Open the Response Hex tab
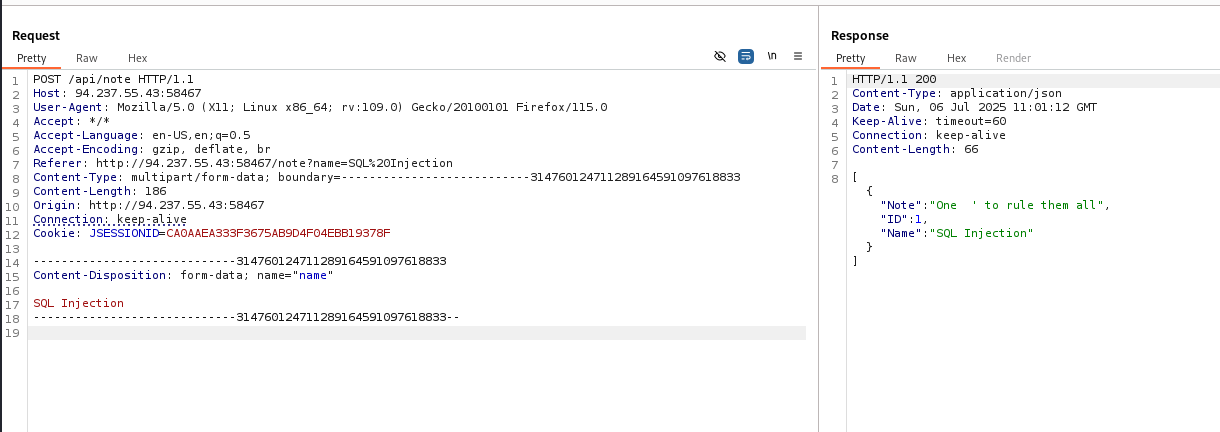 tap(956, 58)
